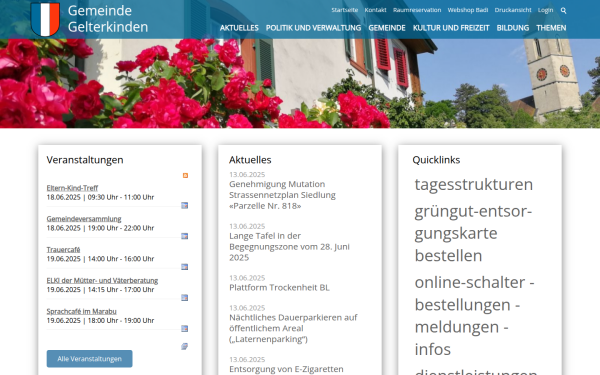Go to Startseite link
Image resolution: width=600 pixels, height=375 pixels.
pyautogui.click(x=345, y=10)
